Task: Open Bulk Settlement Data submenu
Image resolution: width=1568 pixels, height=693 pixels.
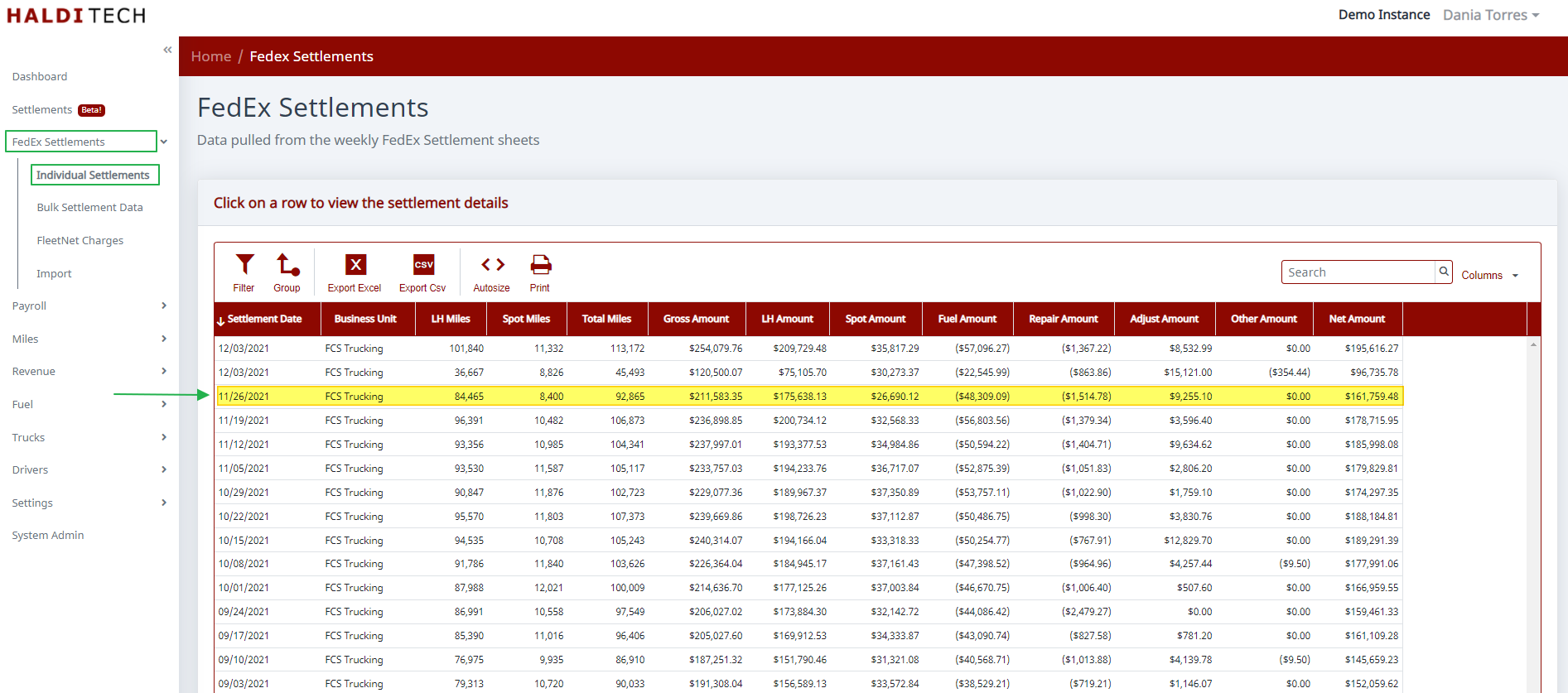Action: [x=89, y=207]
